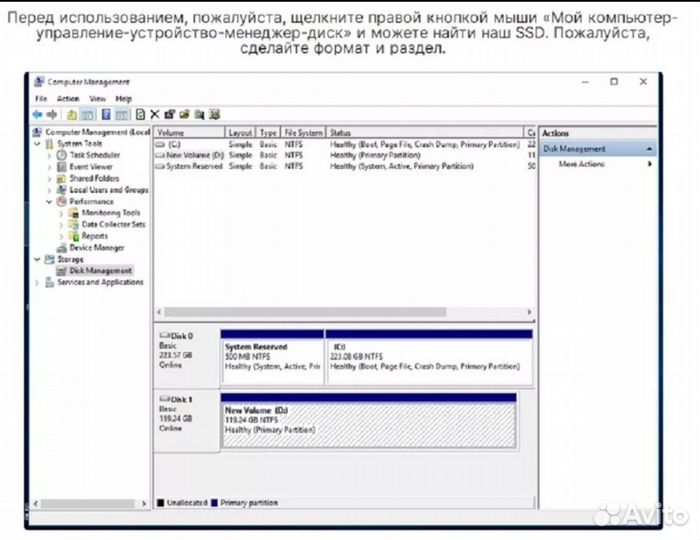
Task: Click the Disk 1 drive icon
Action: [165, 399]
